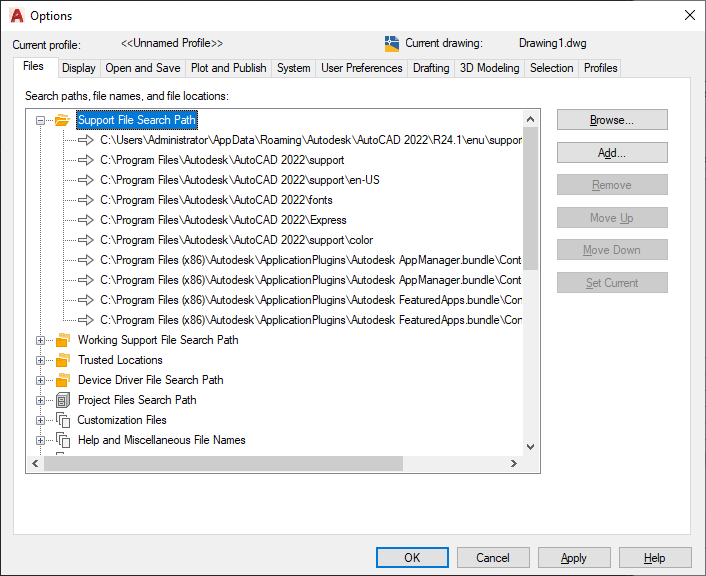The image size is (706, 576).
Task: Click the Set Current button
Action: (x=612, y=282)
